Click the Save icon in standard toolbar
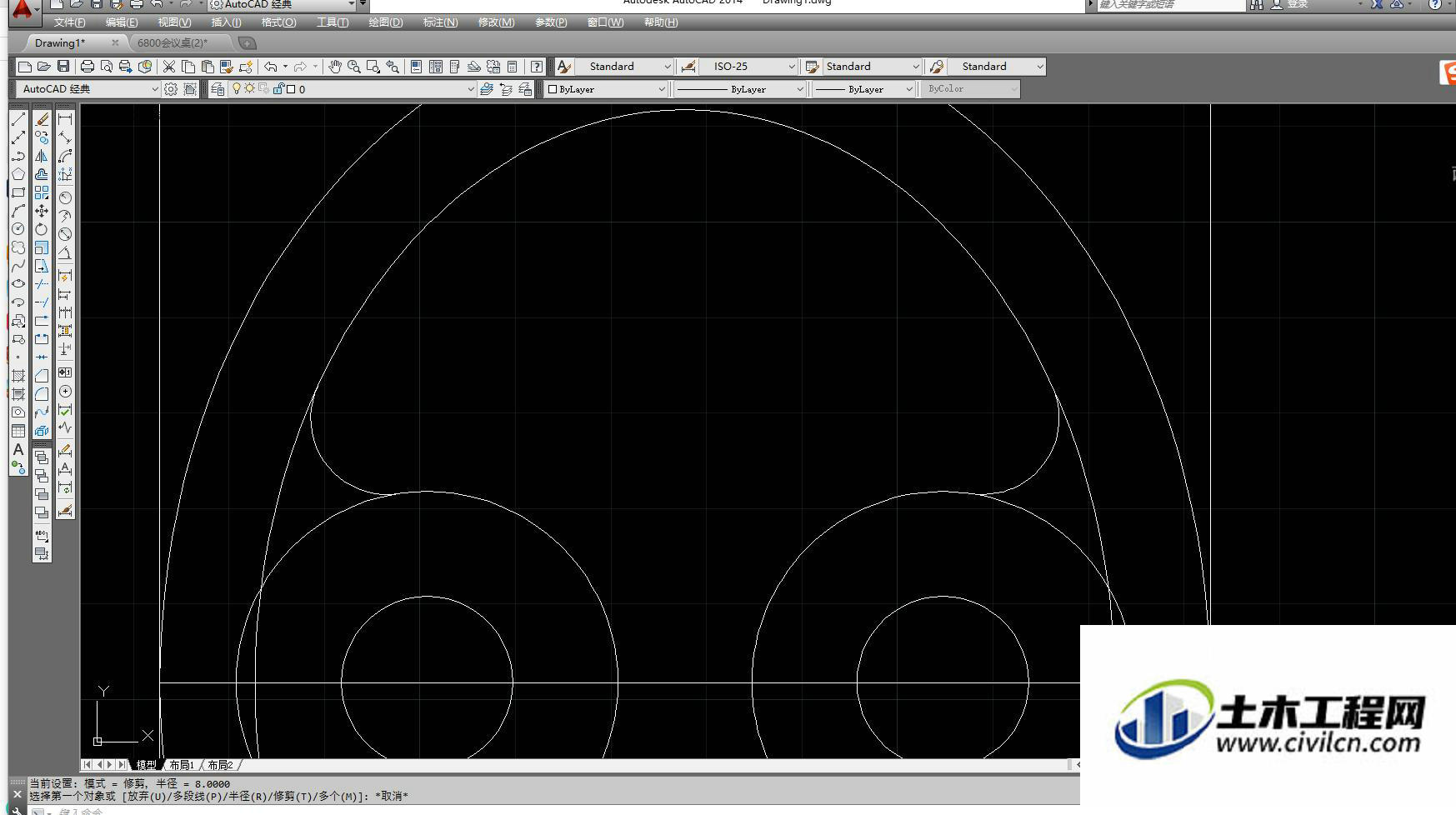 [x=63, y=67]
